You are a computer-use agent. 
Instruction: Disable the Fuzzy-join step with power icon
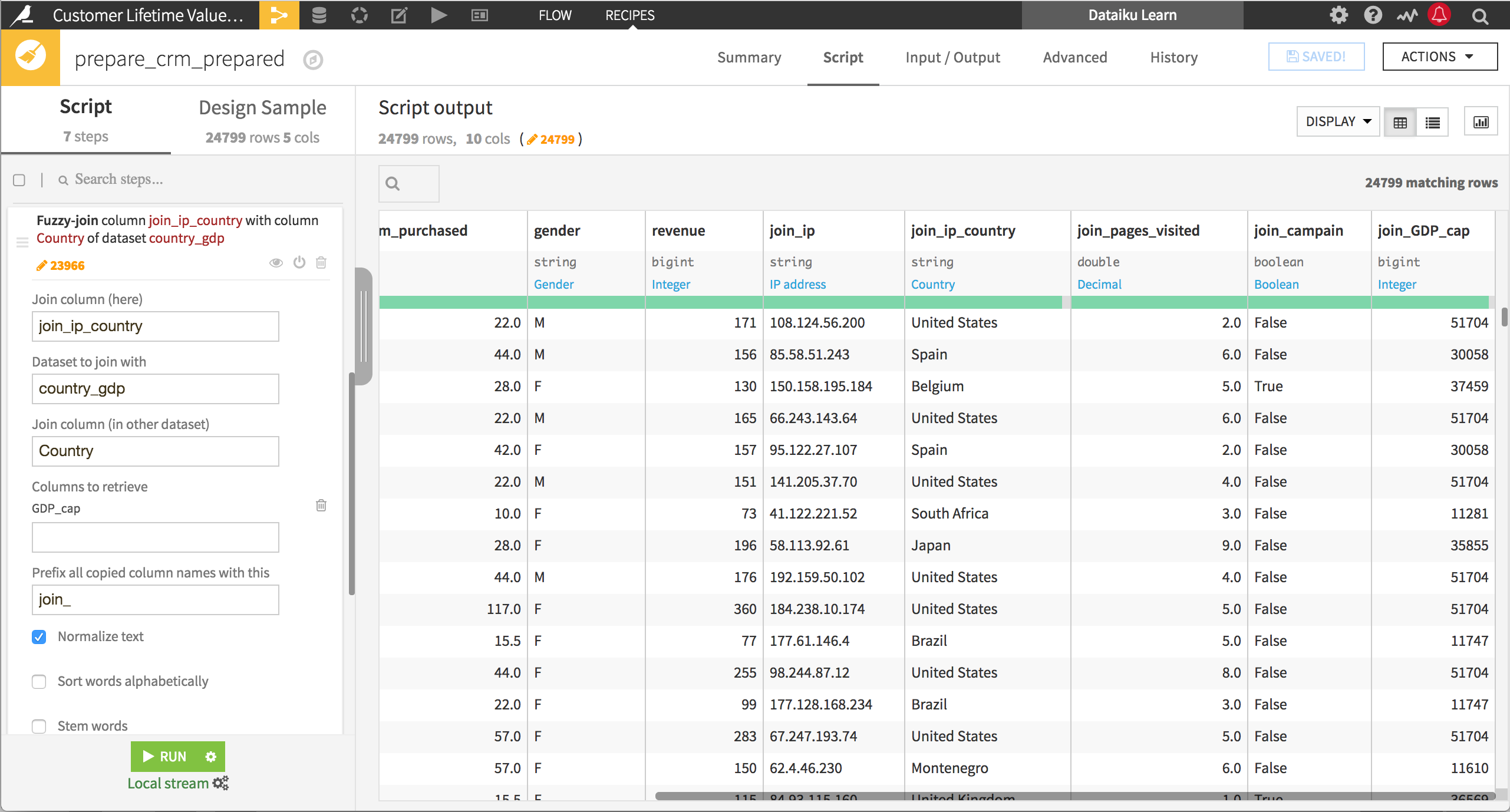[x=299, y=262]
